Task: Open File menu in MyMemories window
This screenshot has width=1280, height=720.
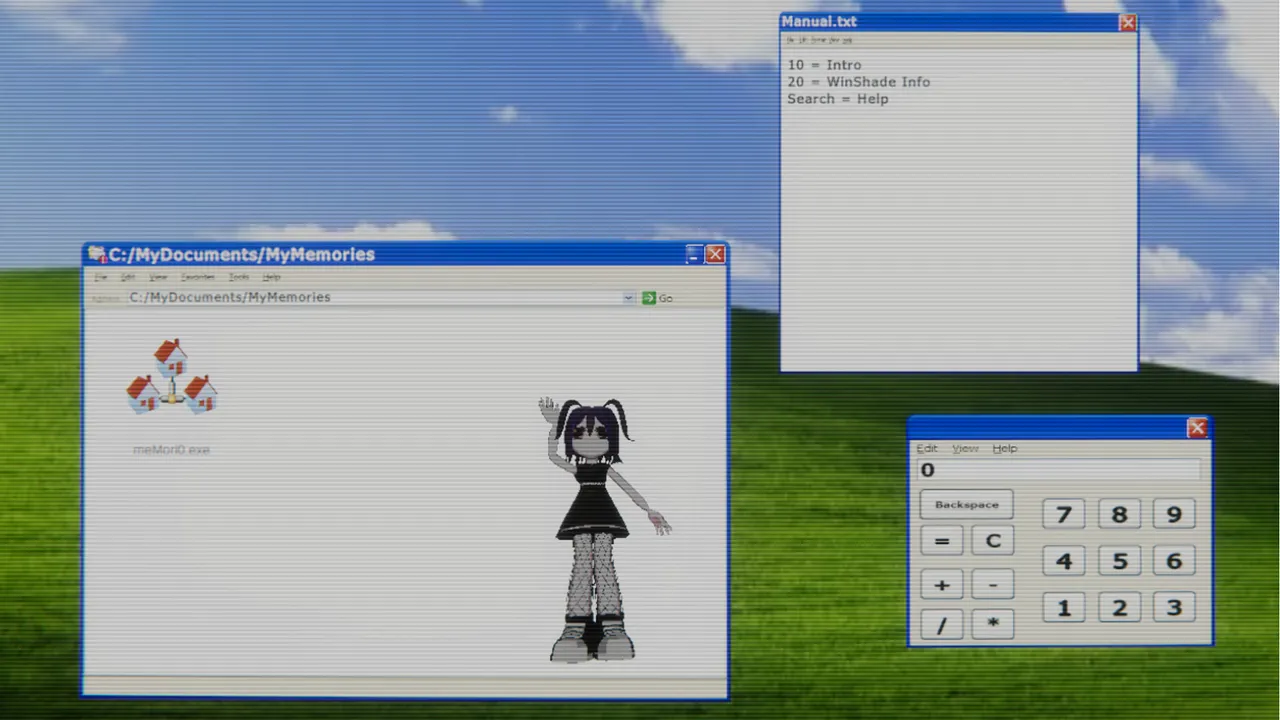Action: [100, 277]
